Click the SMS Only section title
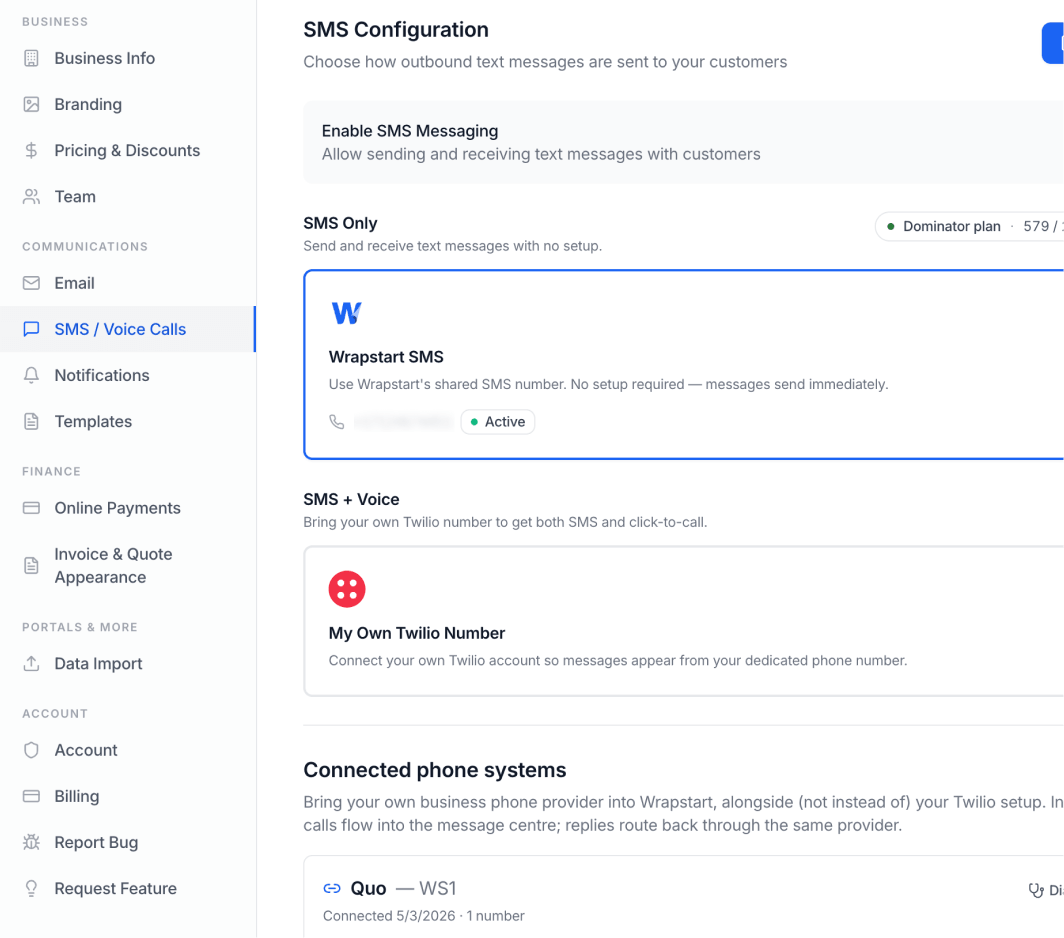The image size is (1064, 938). 340,223
